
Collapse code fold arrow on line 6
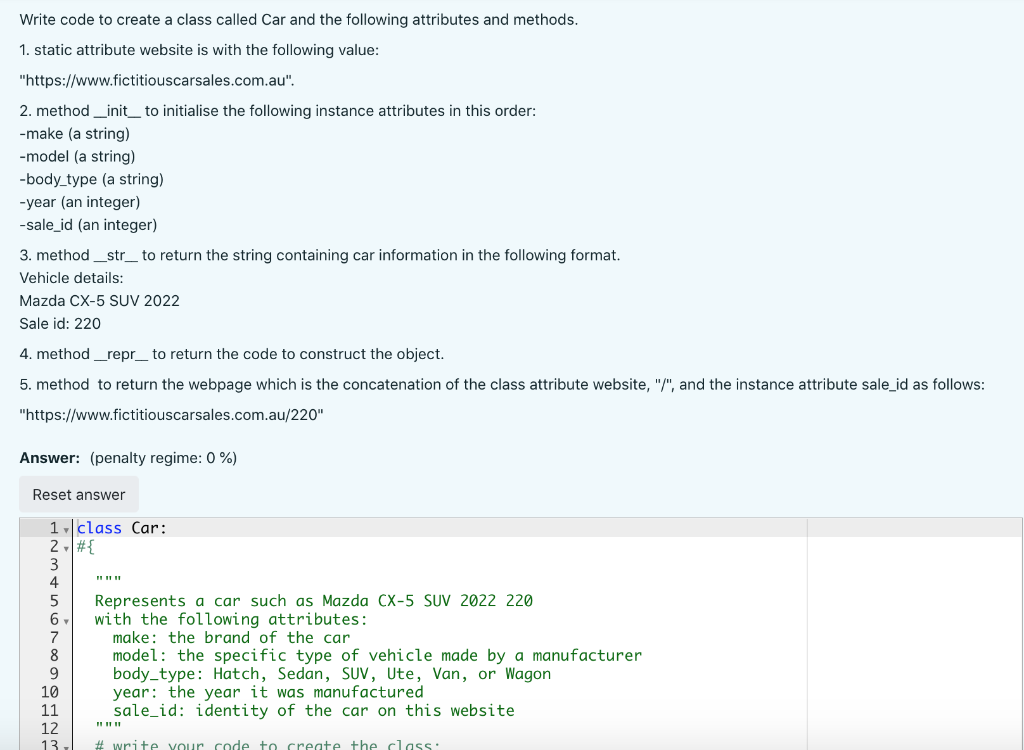(66, 621)
